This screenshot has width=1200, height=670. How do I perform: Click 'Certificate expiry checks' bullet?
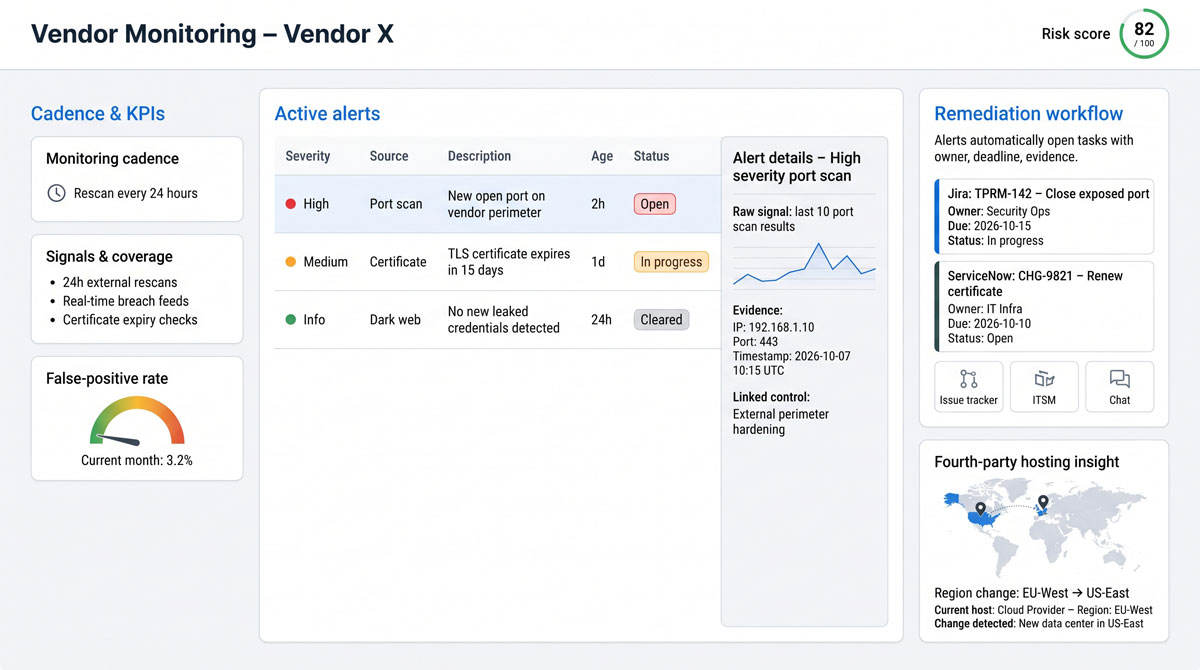coord(130,320)
